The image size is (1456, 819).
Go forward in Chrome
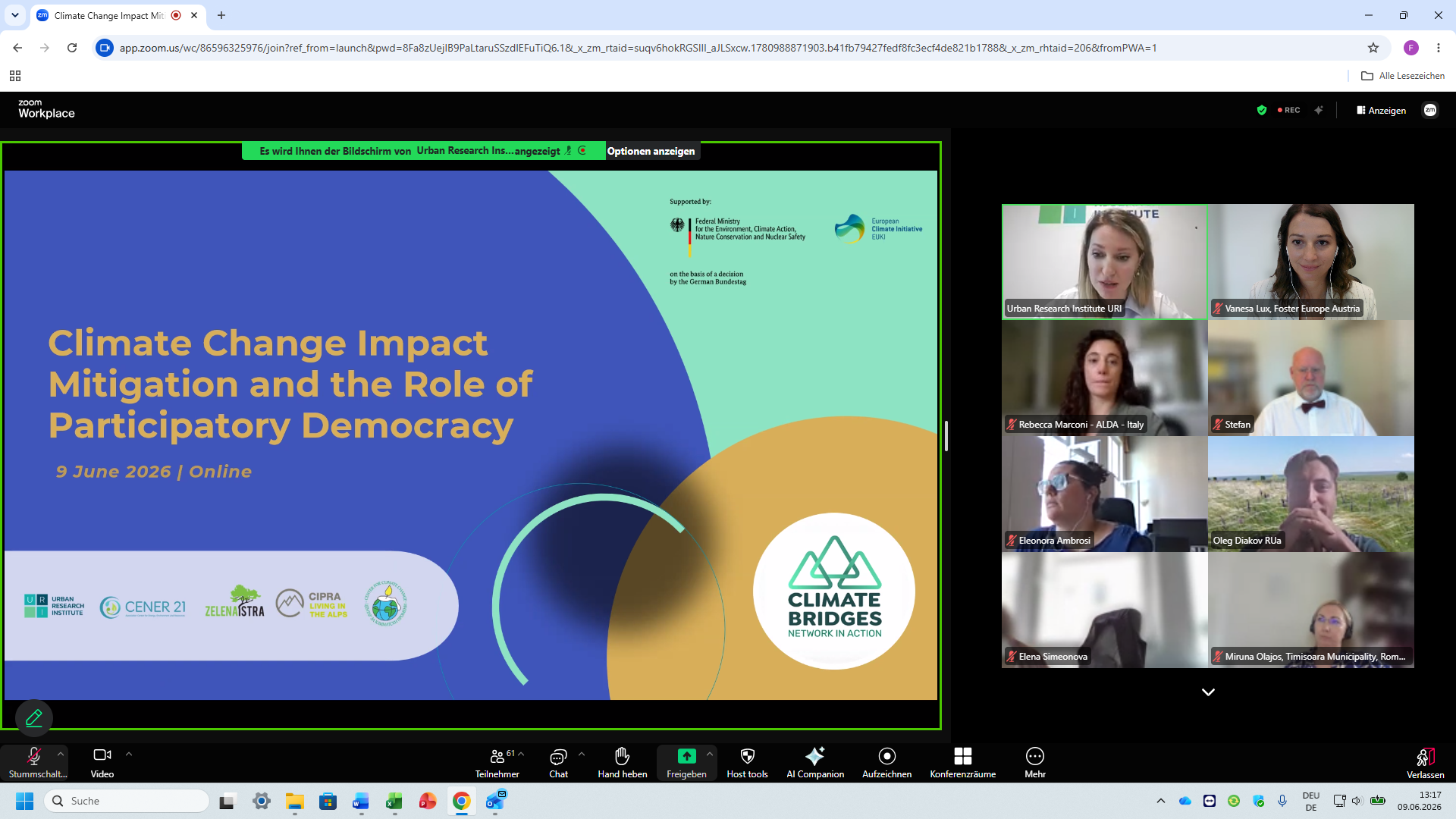pyautogui.click(x=45, y=48)
